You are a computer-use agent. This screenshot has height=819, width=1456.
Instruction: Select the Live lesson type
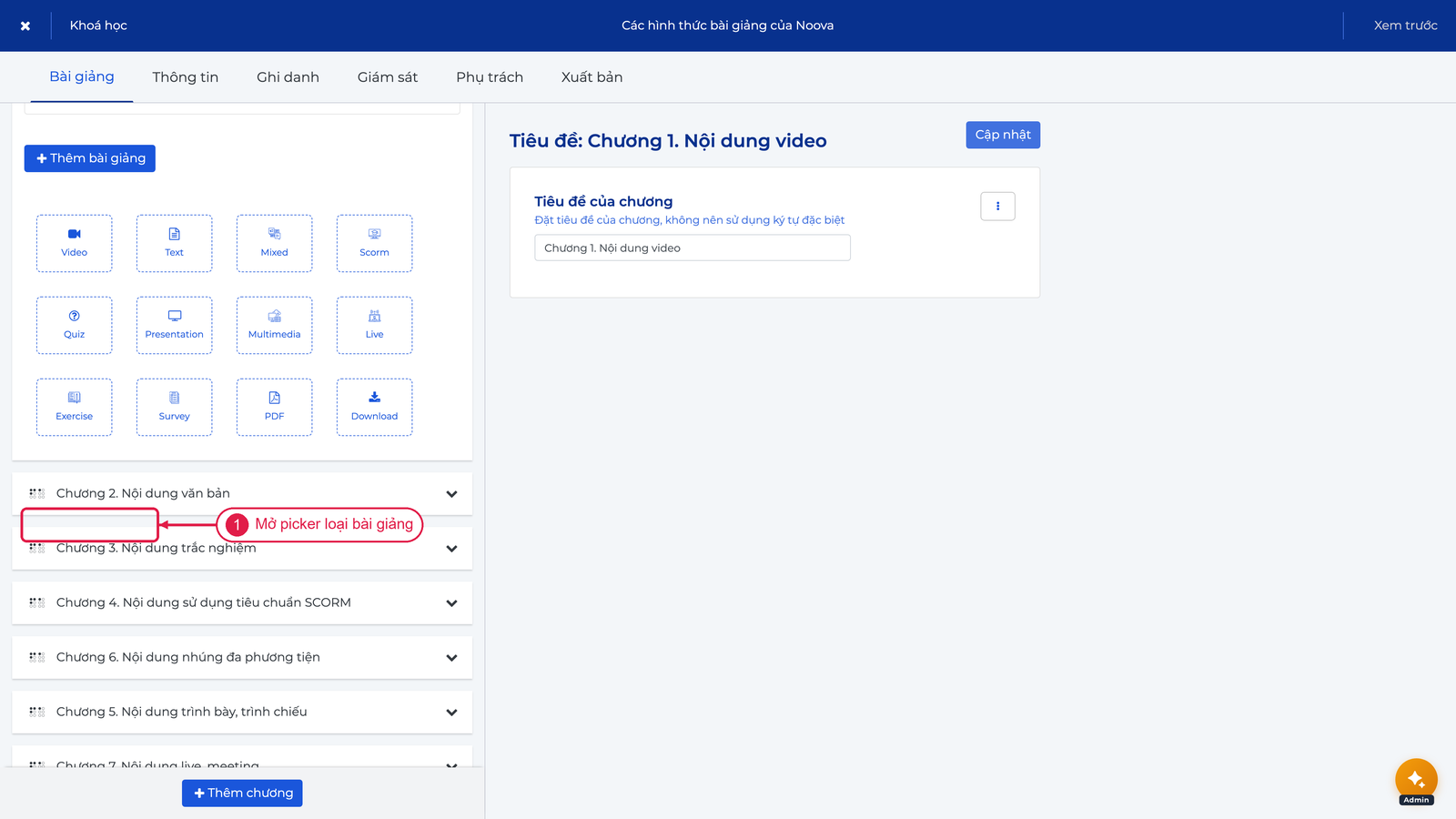(374, 325)
